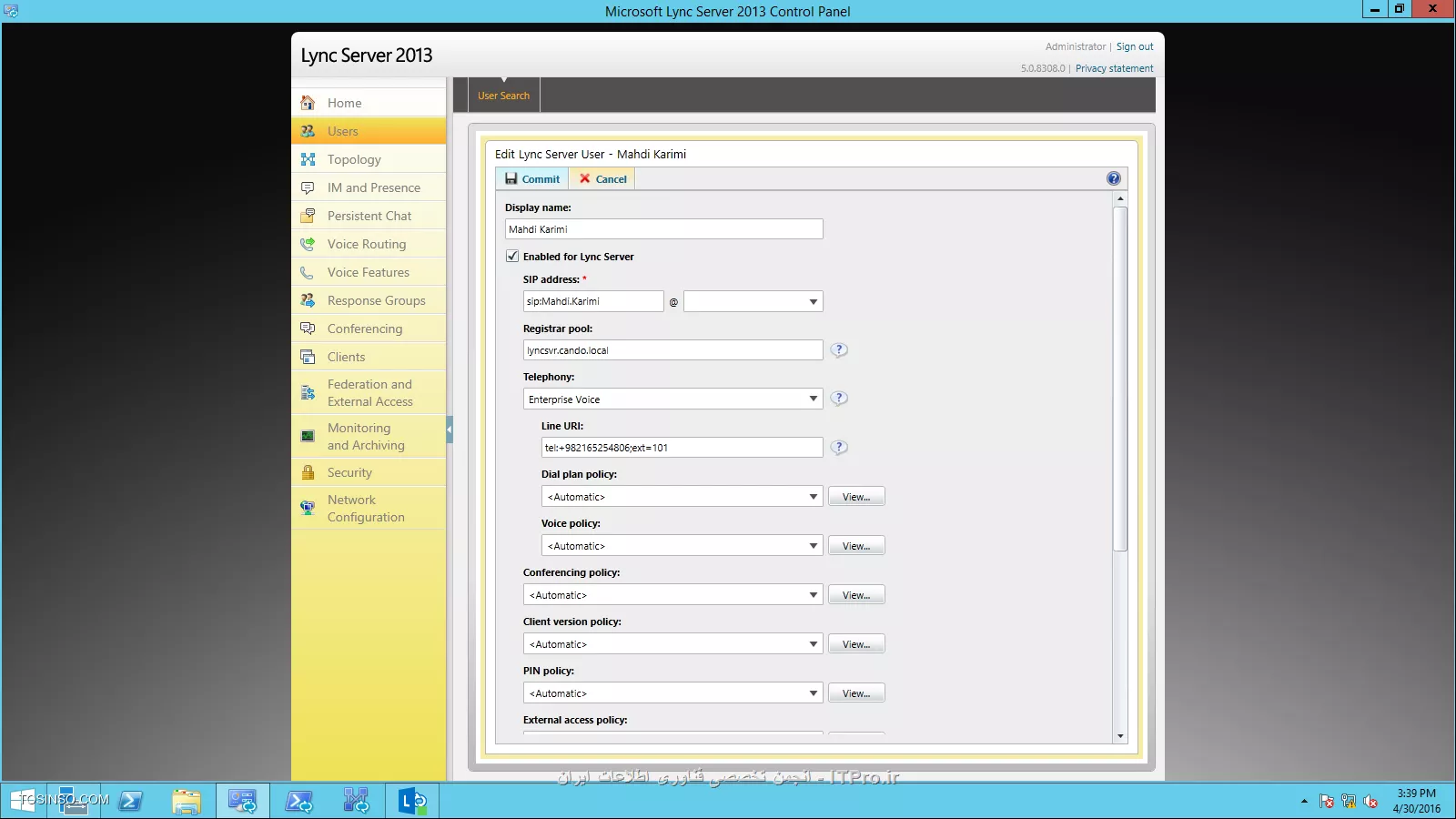Open PowerShell from the taskbar
This screenshot has width=1456, height=819.
[x=131, y=801]
